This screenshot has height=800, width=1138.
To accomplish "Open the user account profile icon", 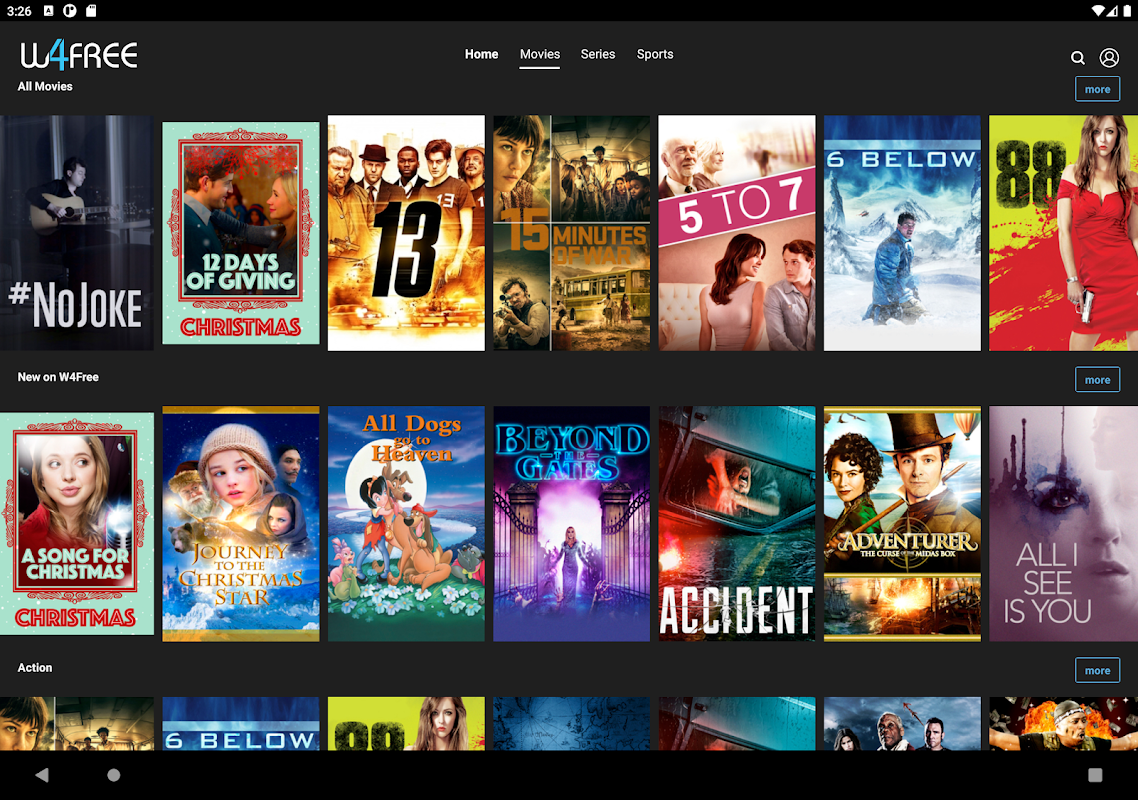I will [1109, 57].
